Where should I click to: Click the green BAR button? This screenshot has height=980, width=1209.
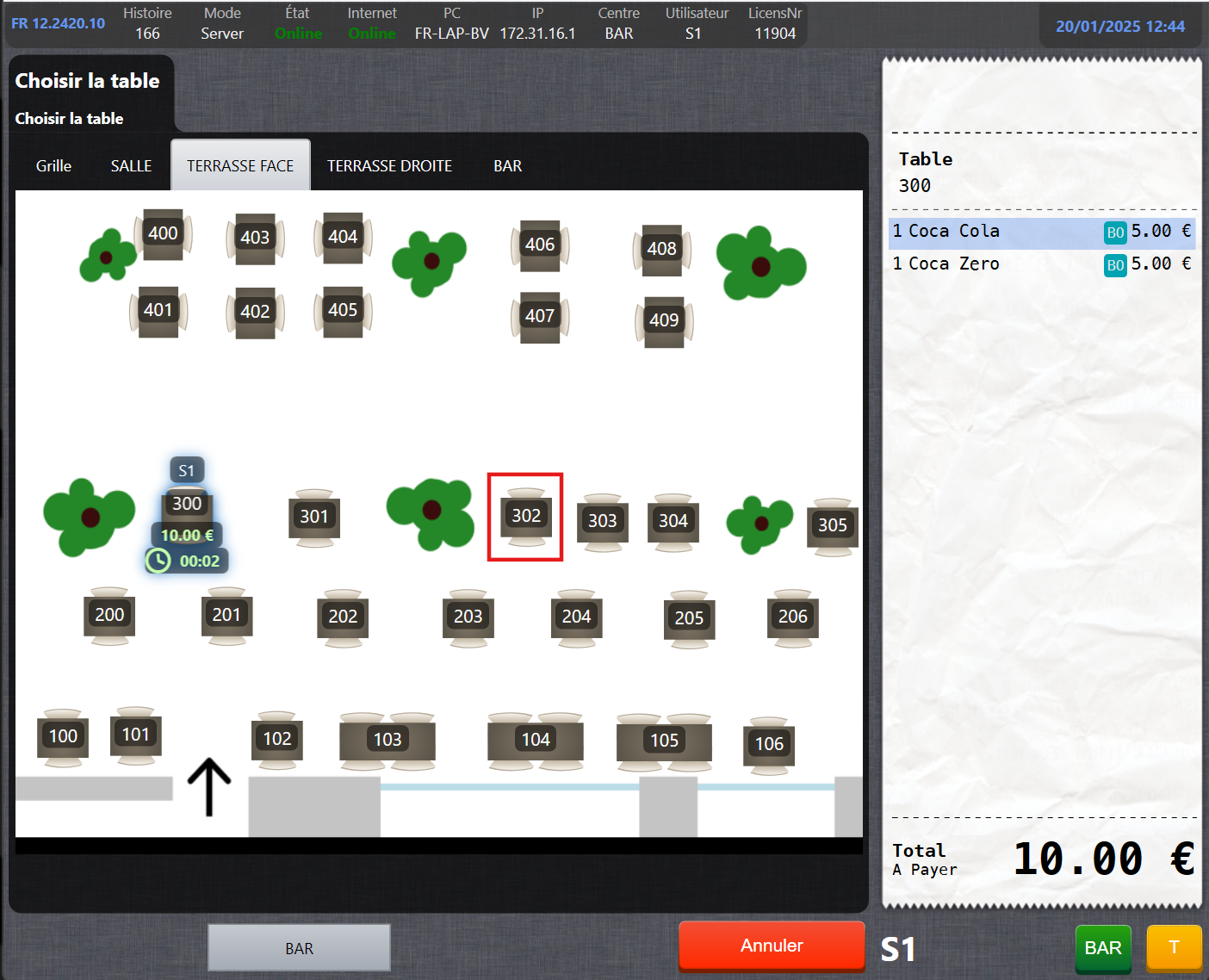(1102, 947)
